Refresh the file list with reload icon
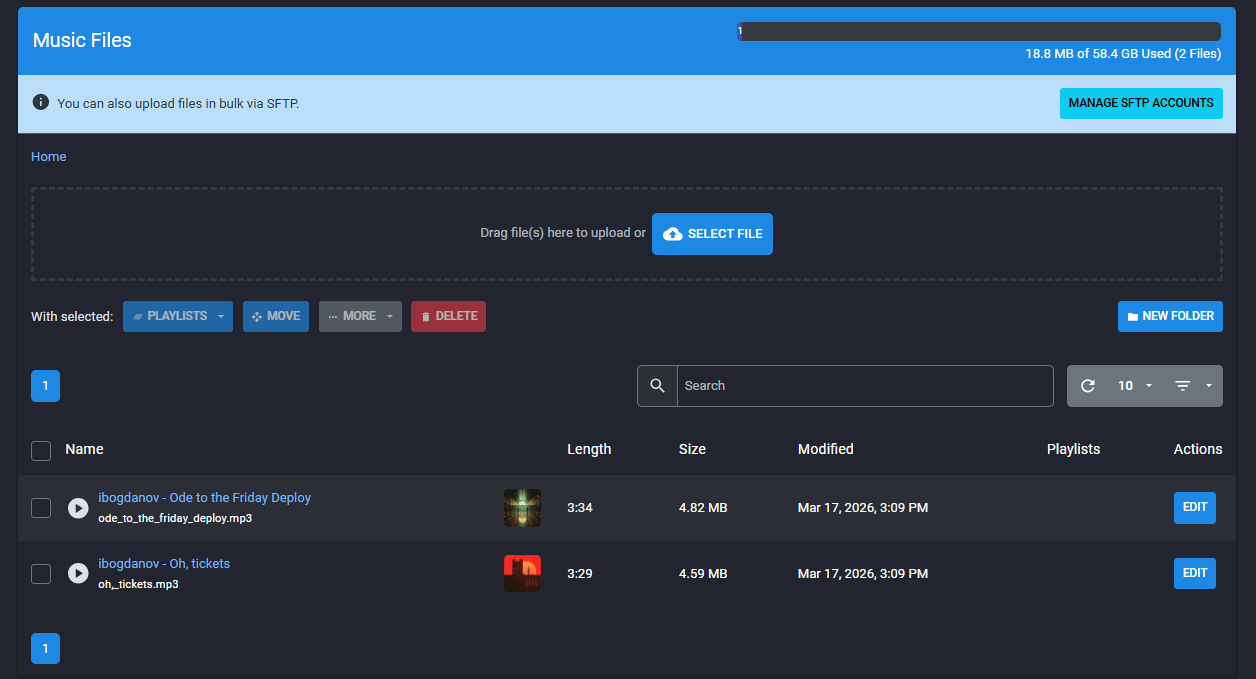1256x679 pixels. pos(1088,386)
